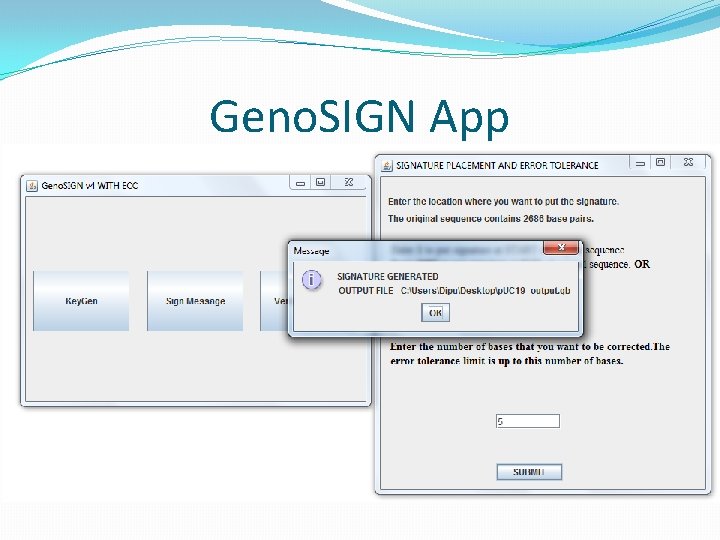This screenshot has height=540, width=720.
Task: Click the error tolerance input field containing 5
Action: click(528, 421)
